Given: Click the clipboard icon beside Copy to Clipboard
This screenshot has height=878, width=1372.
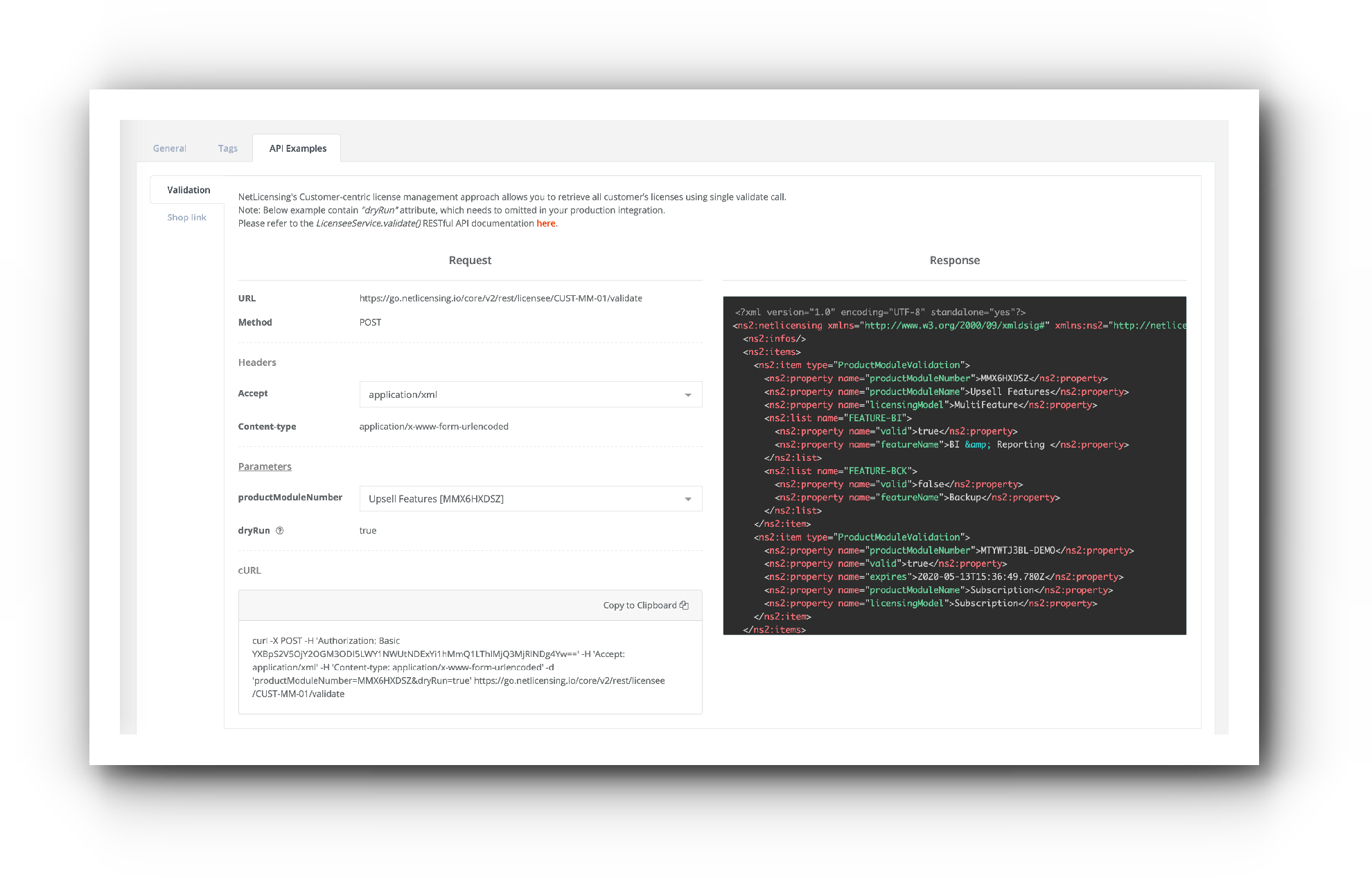Looking at the screenshot, I should tap(684, 605).
